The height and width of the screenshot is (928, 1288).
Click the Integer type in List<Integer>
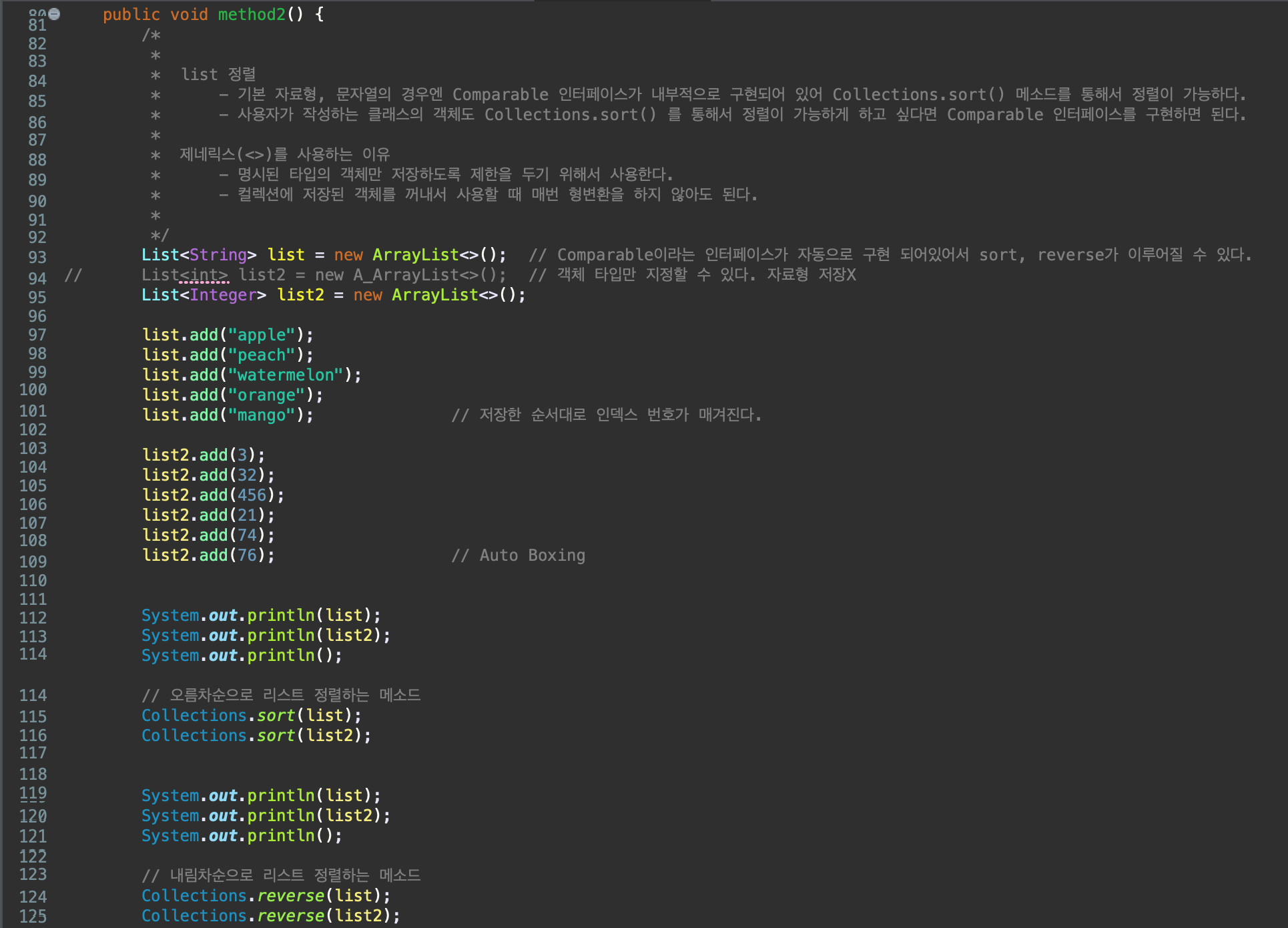click(x=223, y=295)
